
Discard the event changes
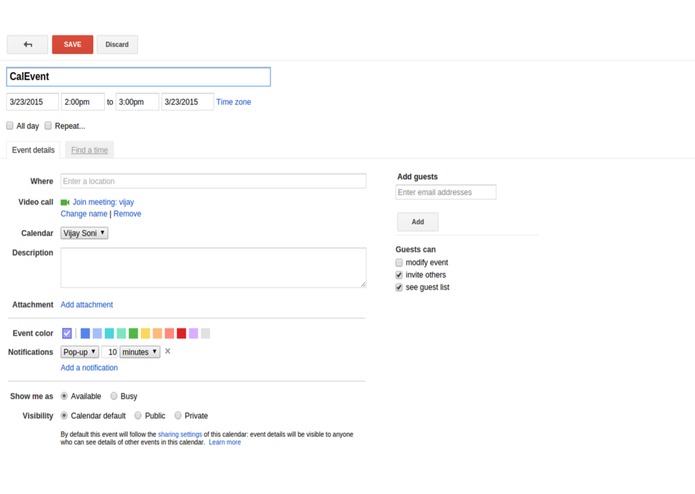pos(117,44)
